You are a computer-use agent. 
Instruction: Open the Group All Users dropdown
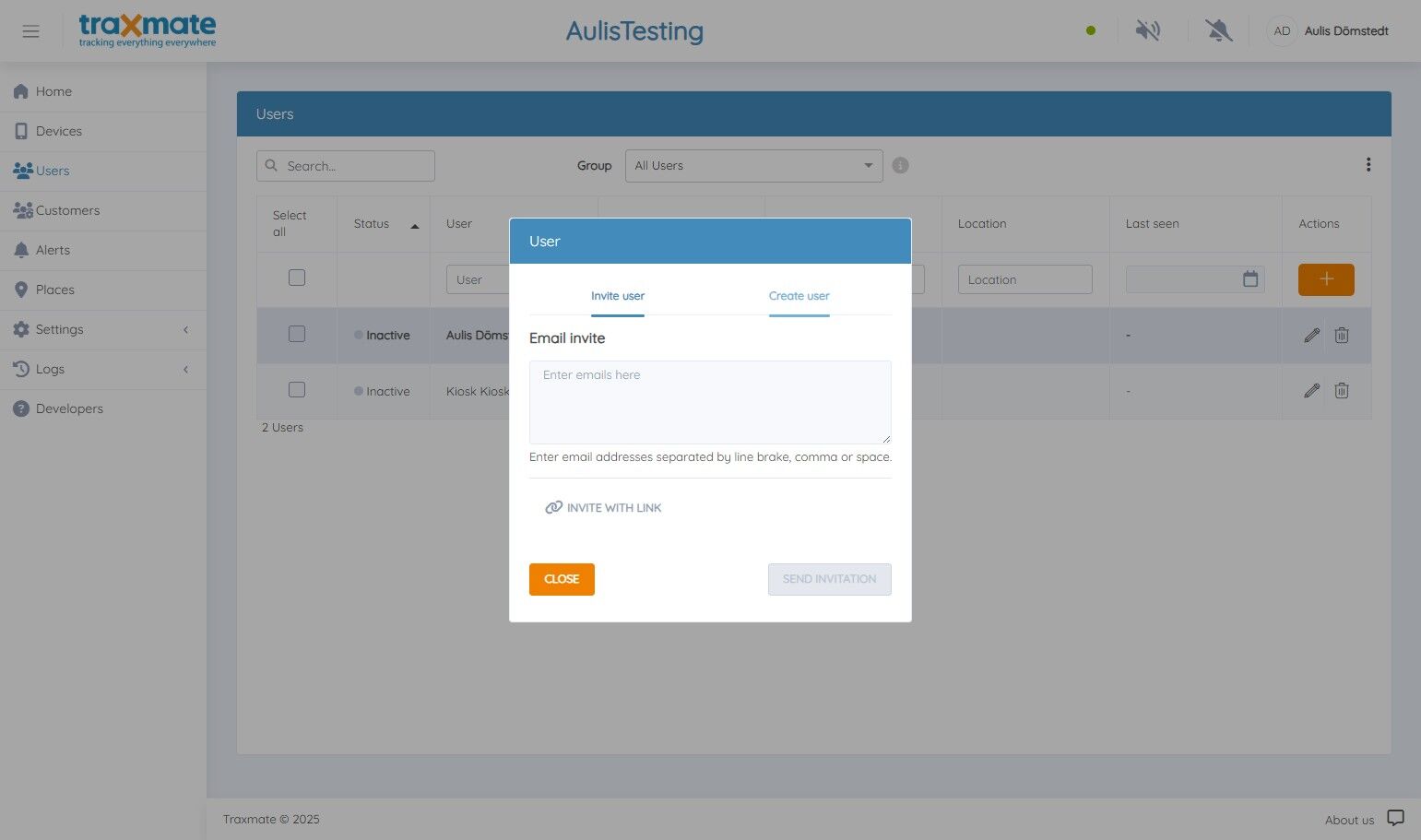pyautogui.click(x=753, y=166)
